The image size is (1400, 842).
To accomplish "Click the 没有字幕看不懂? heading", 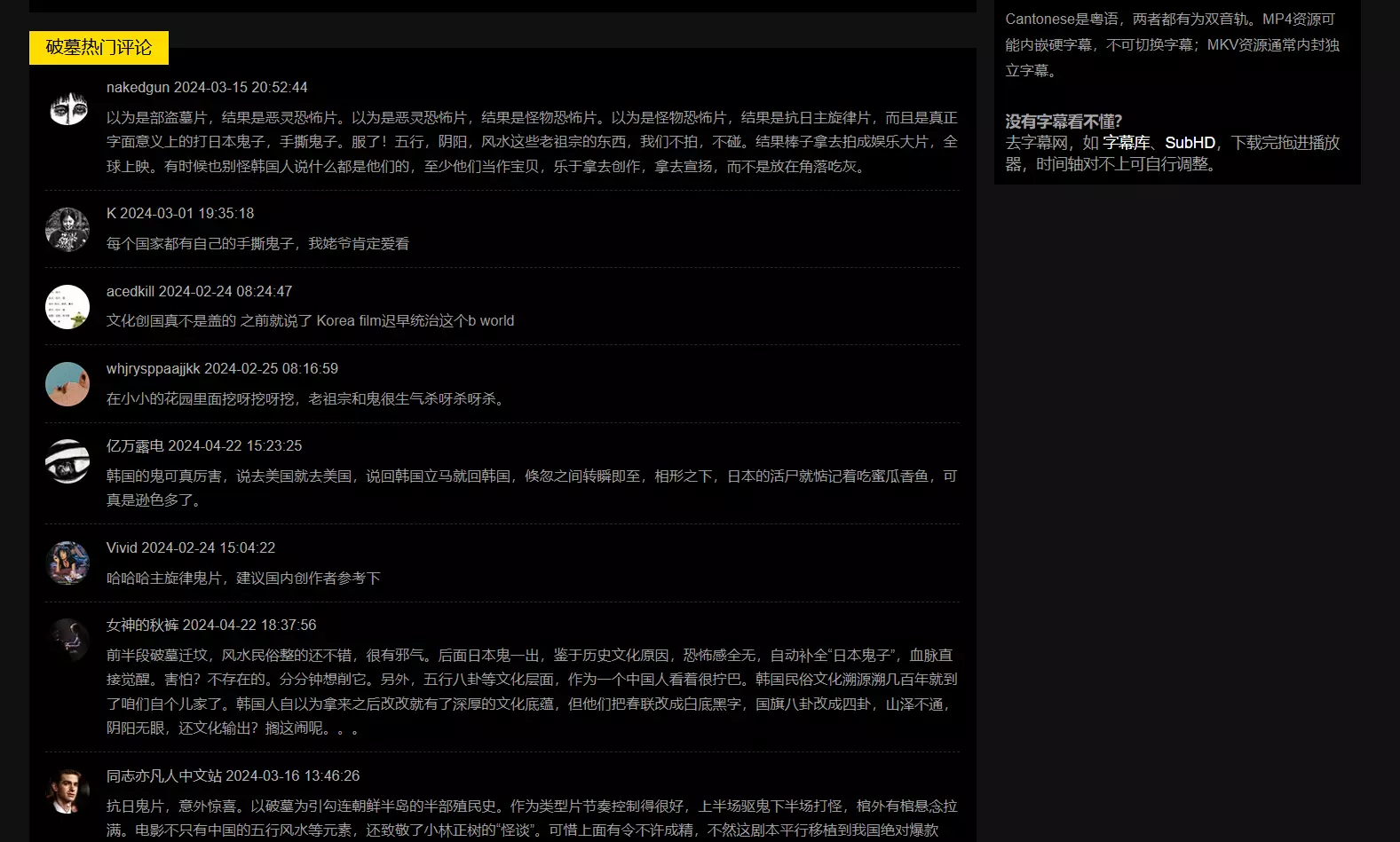I will click(1064, 122).
